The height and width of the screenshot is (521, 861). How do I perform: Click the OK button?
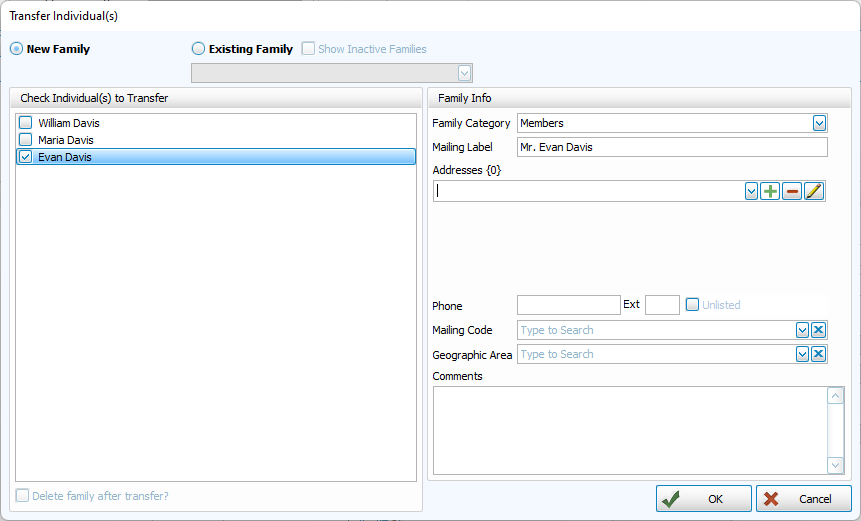tap(703, 498)
